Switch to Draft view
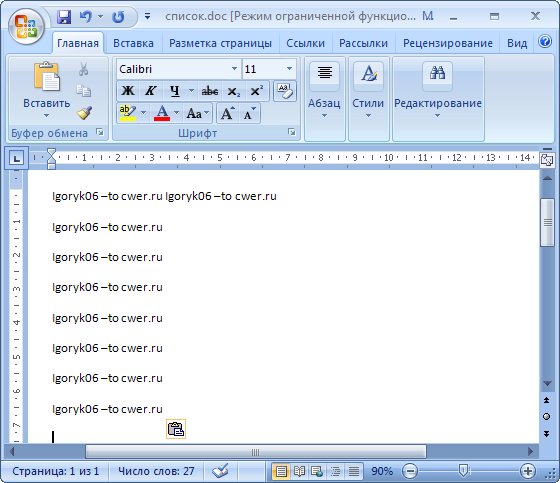560x483 pixels. coord(354,472)
